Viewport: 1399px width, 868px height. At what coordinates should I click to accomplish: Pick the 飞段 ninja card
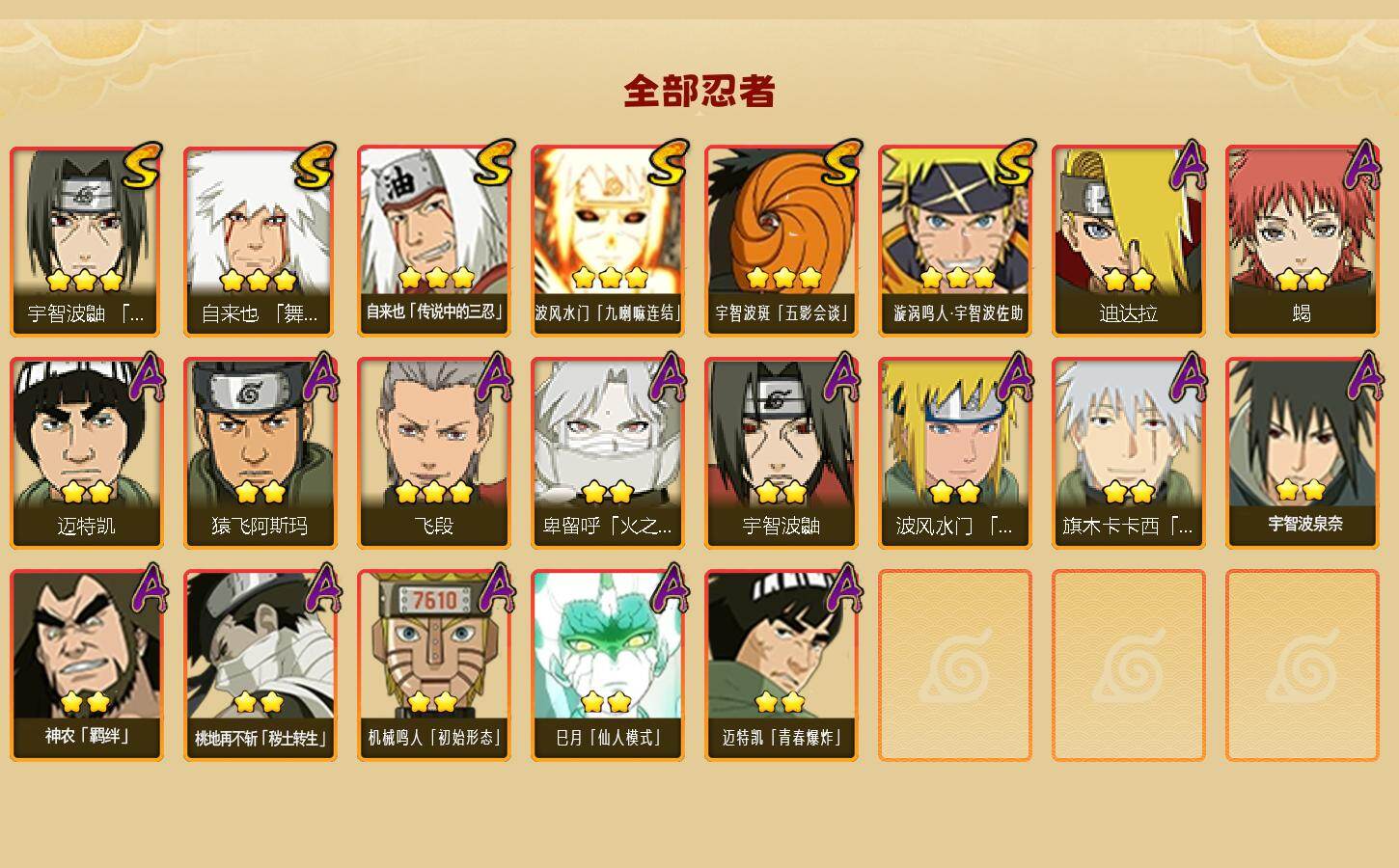tap(433, 453)
